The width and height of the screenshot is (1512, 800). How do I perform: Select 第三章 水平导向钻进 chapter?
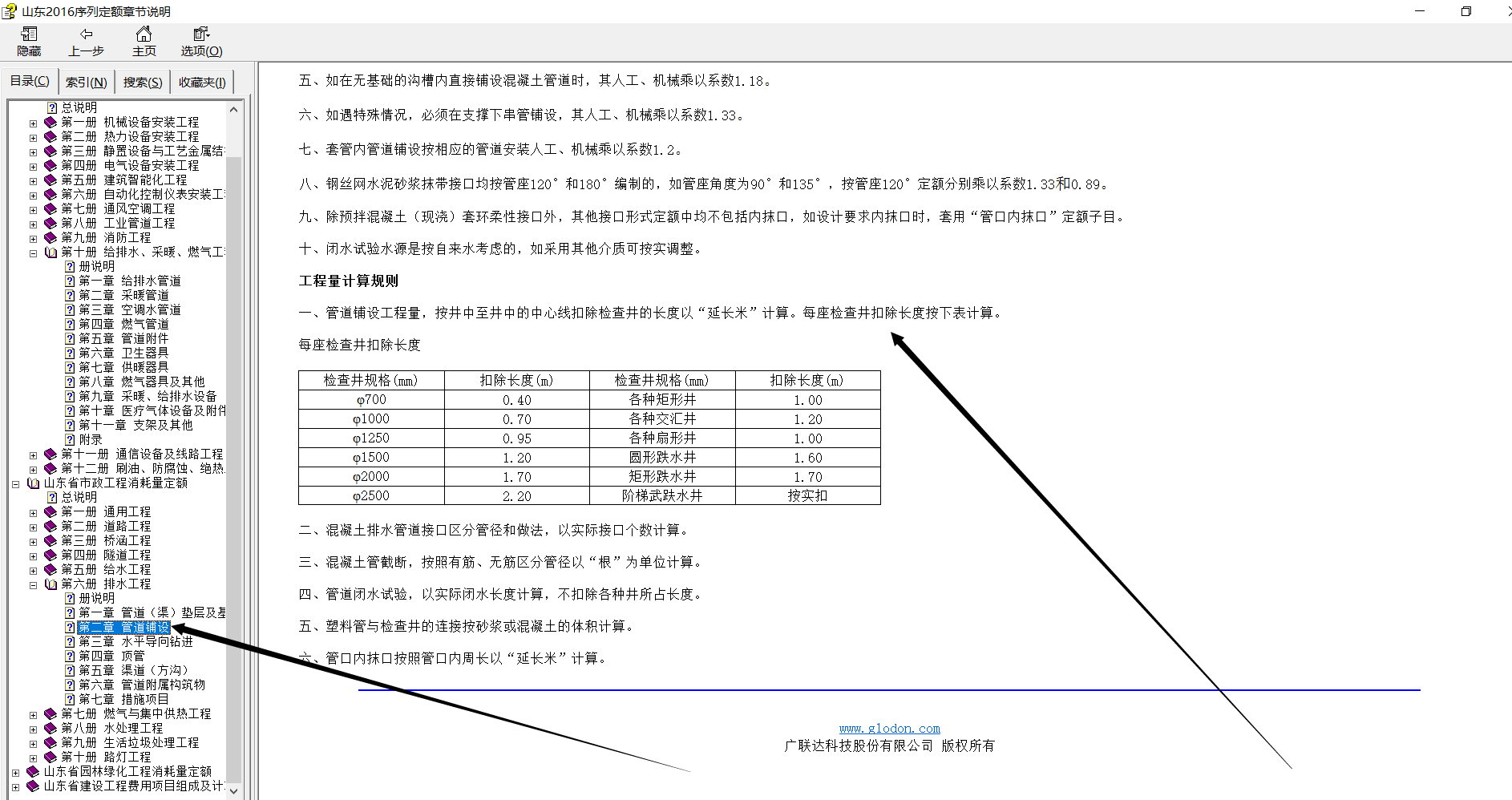[x=135, y=641]
